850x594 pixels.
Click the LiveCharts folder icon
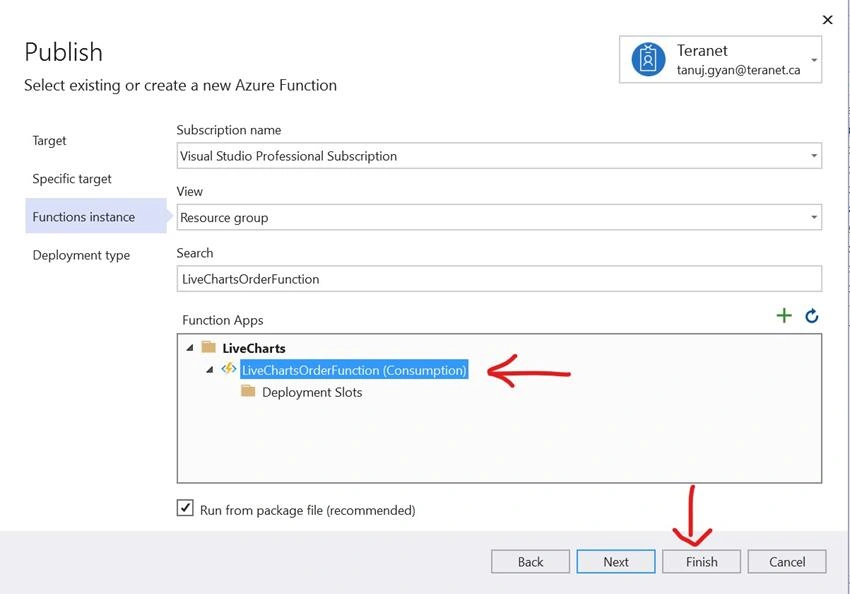tap(209, 347)
